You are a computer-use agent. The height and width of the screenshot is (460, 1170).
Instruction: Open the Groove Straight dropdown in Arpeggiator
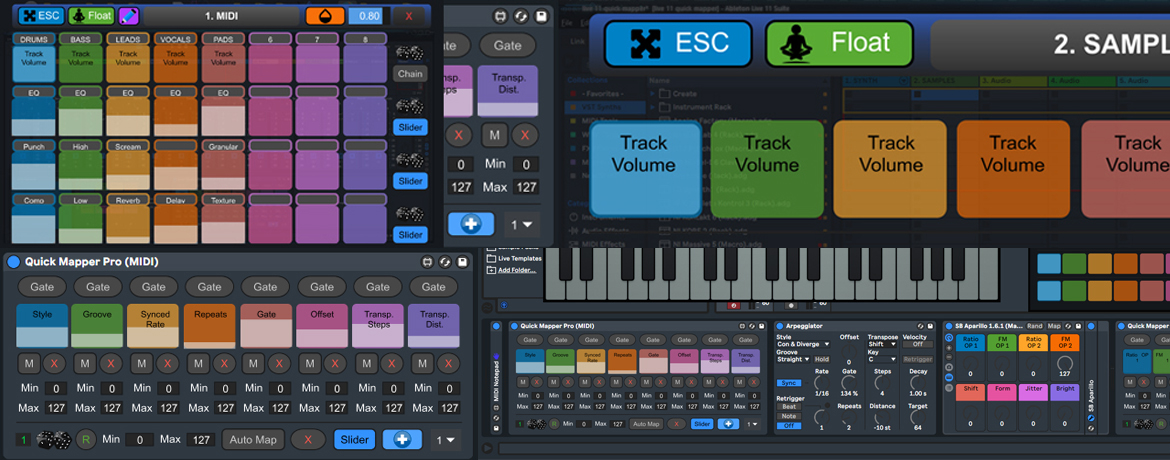[792, 359]
